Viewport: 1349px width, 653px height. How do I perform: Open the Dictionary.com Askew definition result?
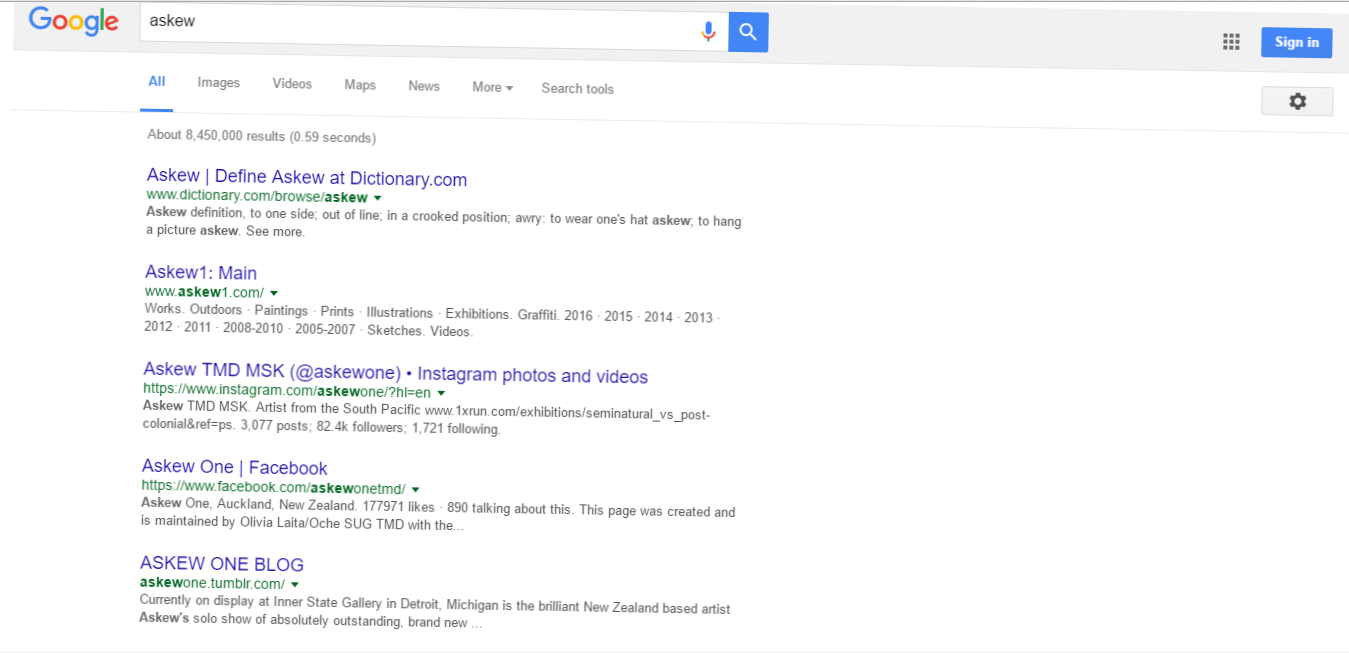(x=307, y=179)
